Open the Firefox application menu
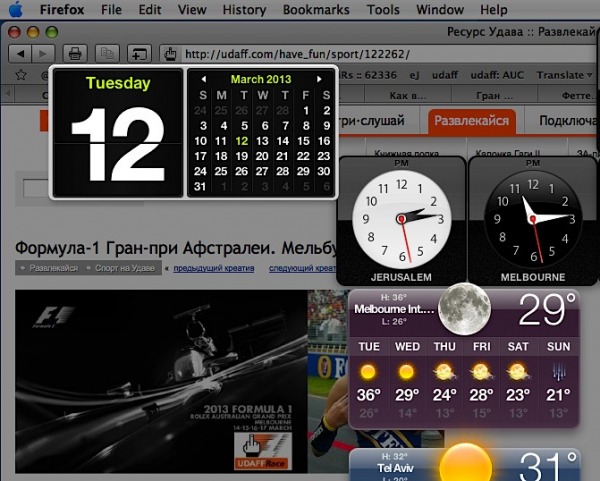Image resolution: width=600 pixels, height=481 pixels. [x=62, y=10]
